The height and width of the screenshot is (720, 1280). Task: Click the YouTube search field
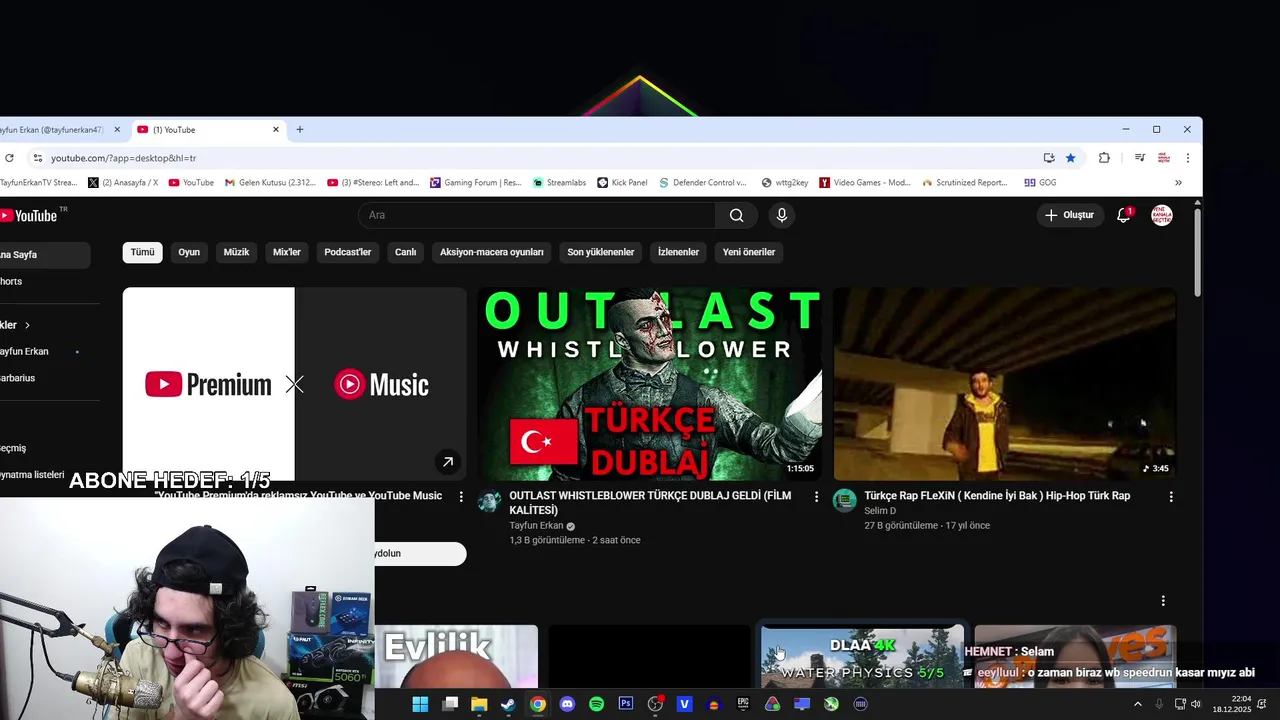point(537,215)
